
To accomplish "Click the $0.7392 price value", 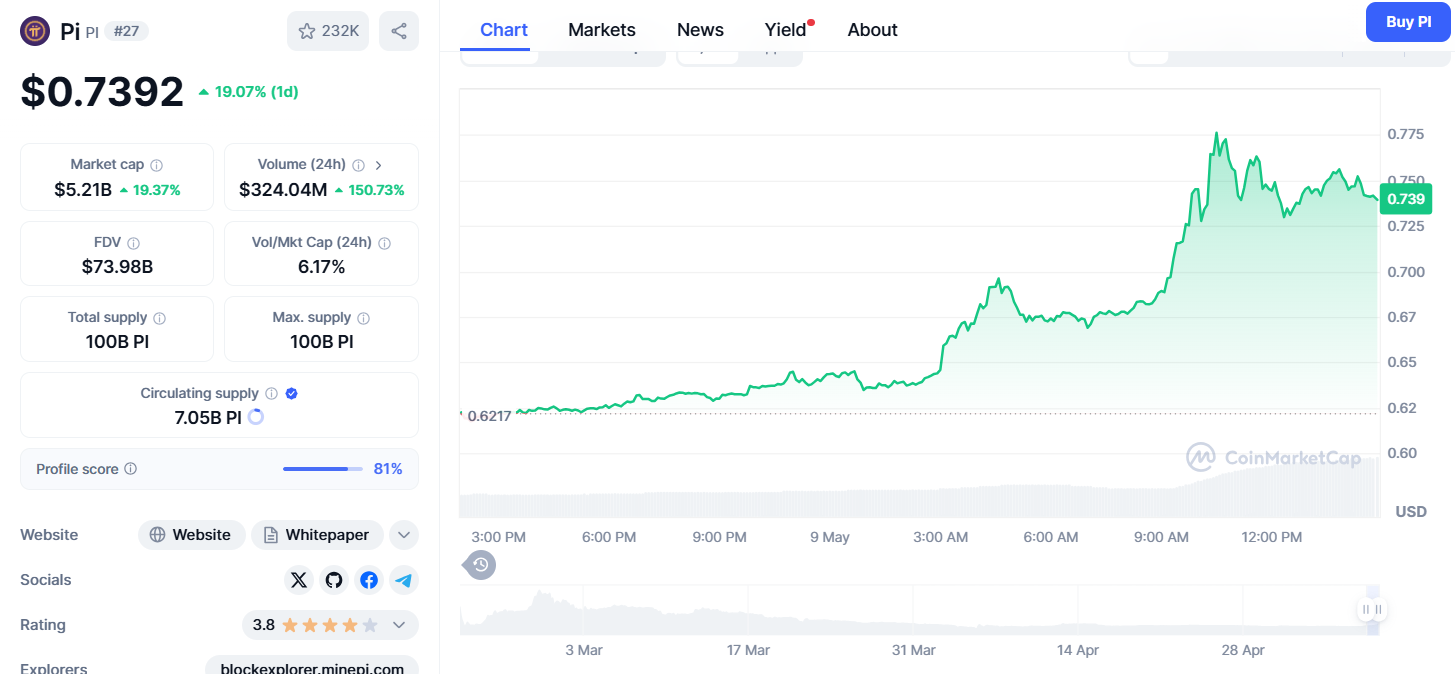I will pyautogui.click(x=102, y=92).
